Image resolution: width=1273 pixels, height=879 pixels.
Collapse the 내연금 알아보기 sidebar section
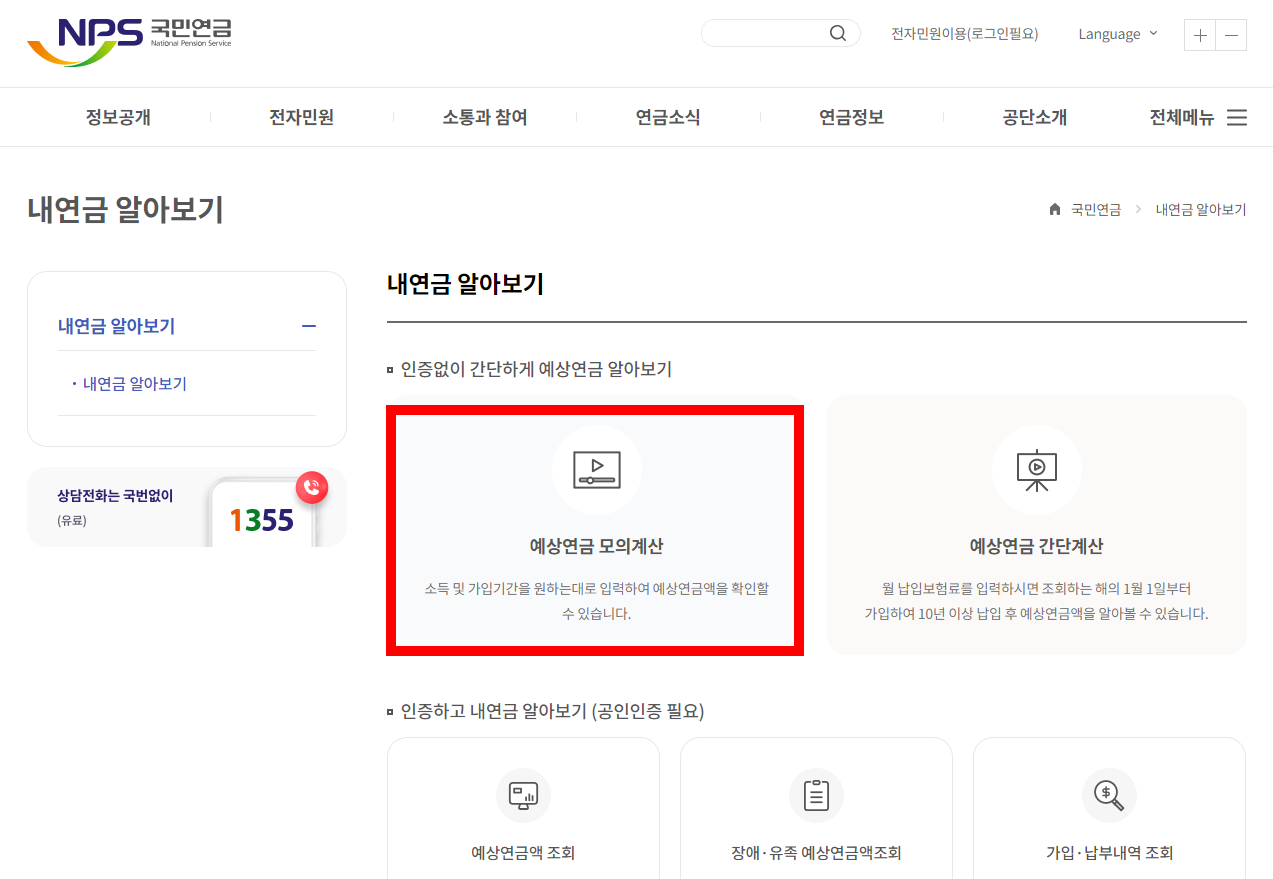(309, 326)
